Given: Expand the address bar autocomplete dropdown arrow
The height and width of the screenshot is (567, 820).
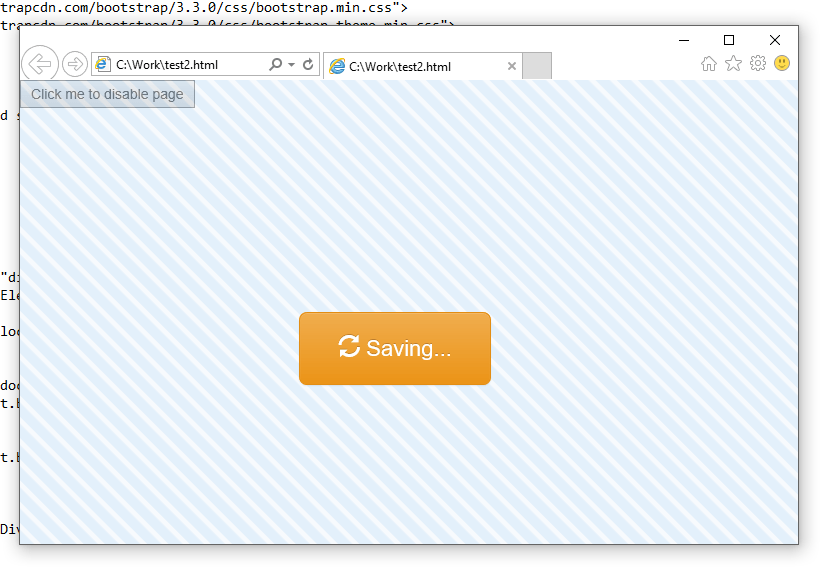Looking at the screenshot, I should [292, 65].
